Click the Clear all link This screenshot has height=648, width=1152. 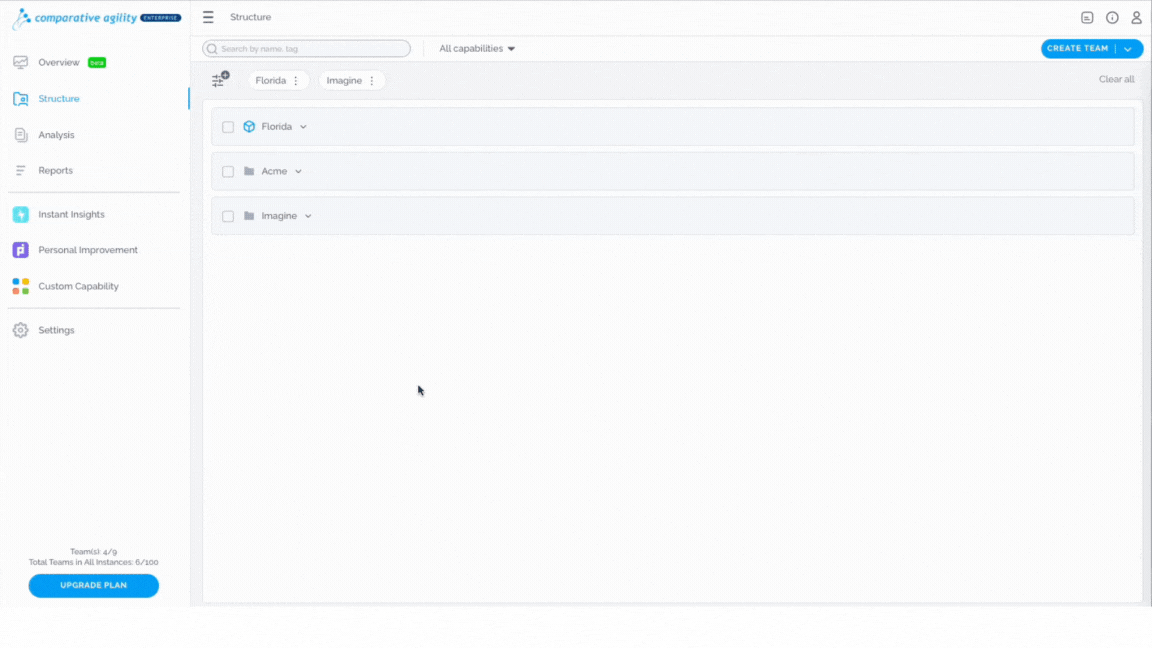1116,79
